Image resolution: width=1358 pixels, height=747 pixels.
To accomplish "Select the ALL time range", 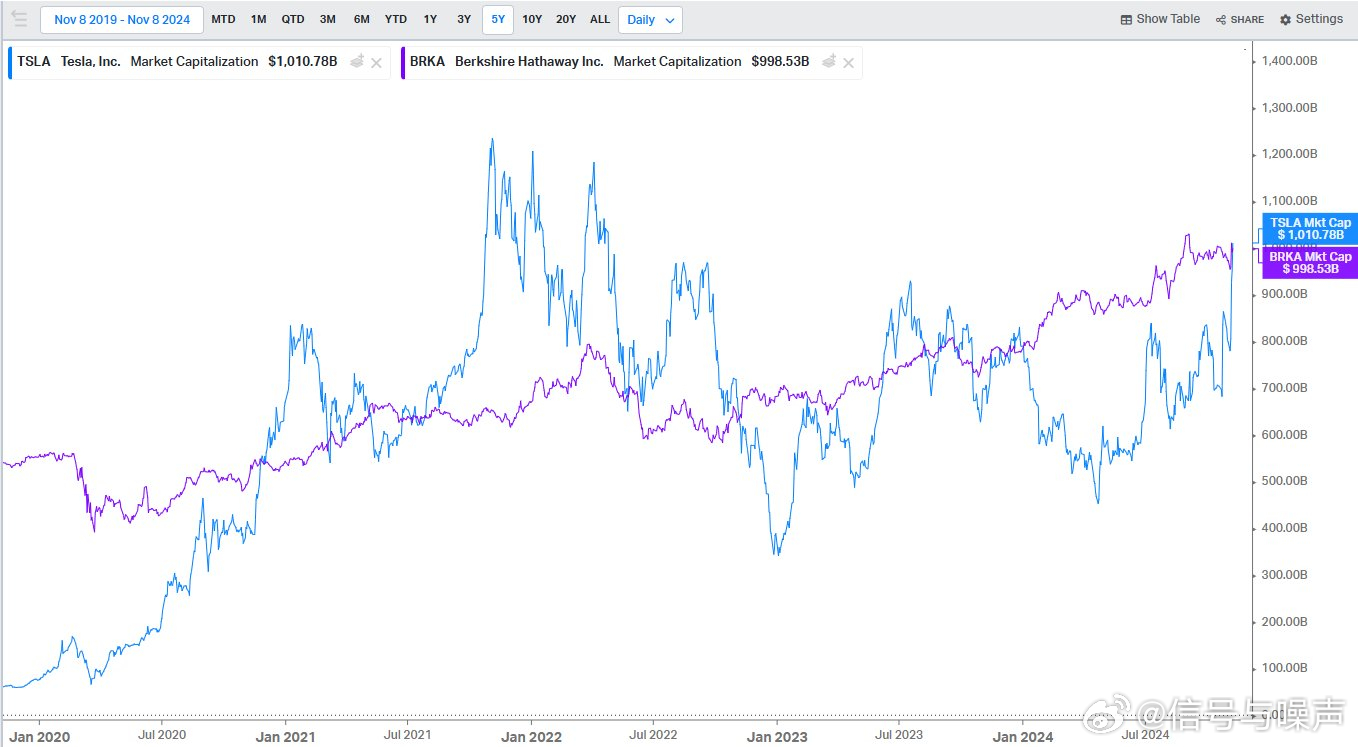I will click(600, 20).
